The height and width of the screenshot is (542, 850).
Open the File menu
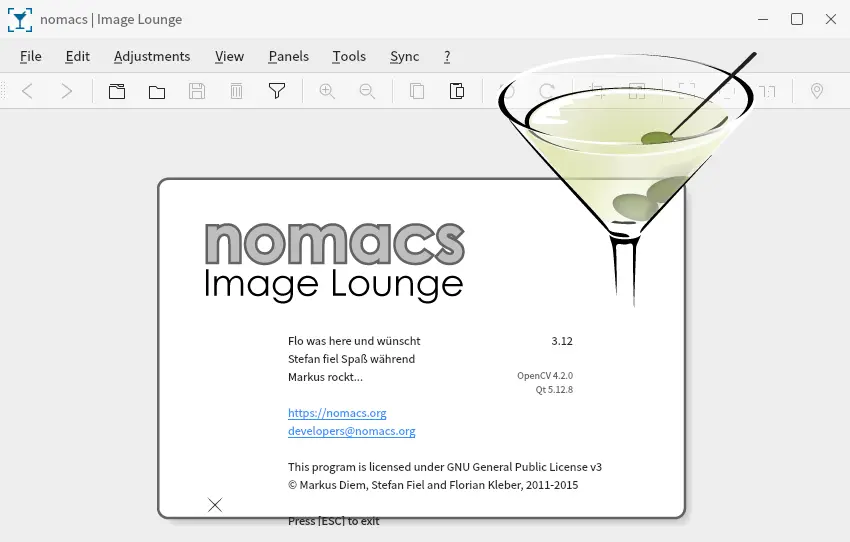pos(31,56)
